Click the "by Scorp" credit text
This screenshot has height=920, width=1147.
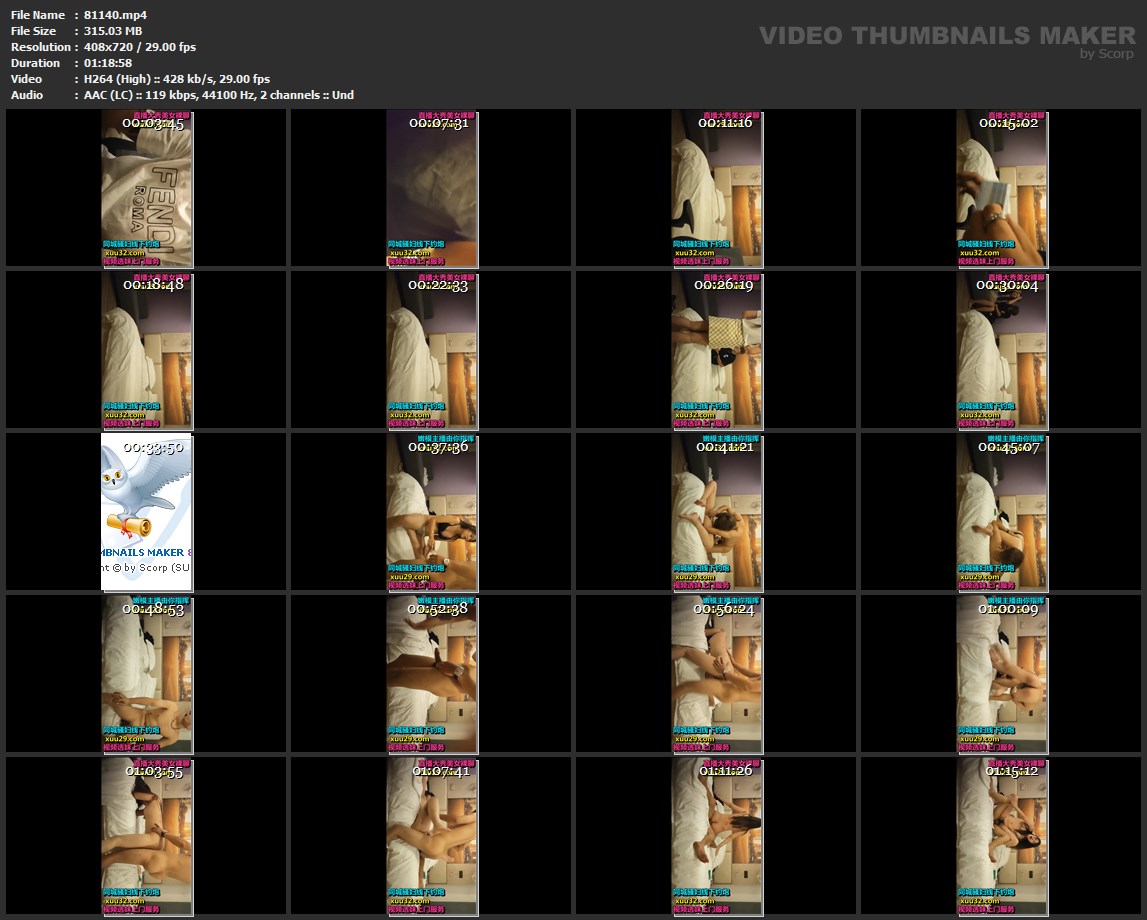pos(1107,54)
